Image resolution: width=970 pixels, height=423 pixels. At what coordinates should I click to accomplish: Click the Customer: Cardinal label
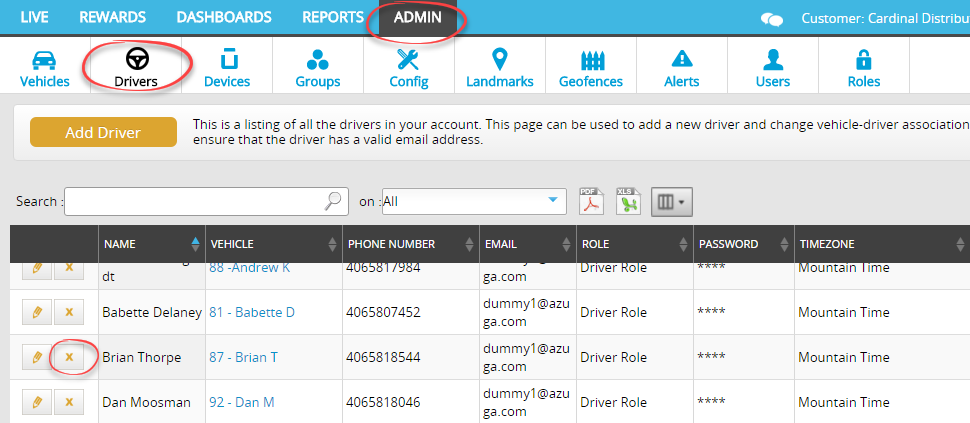point(885,19)
